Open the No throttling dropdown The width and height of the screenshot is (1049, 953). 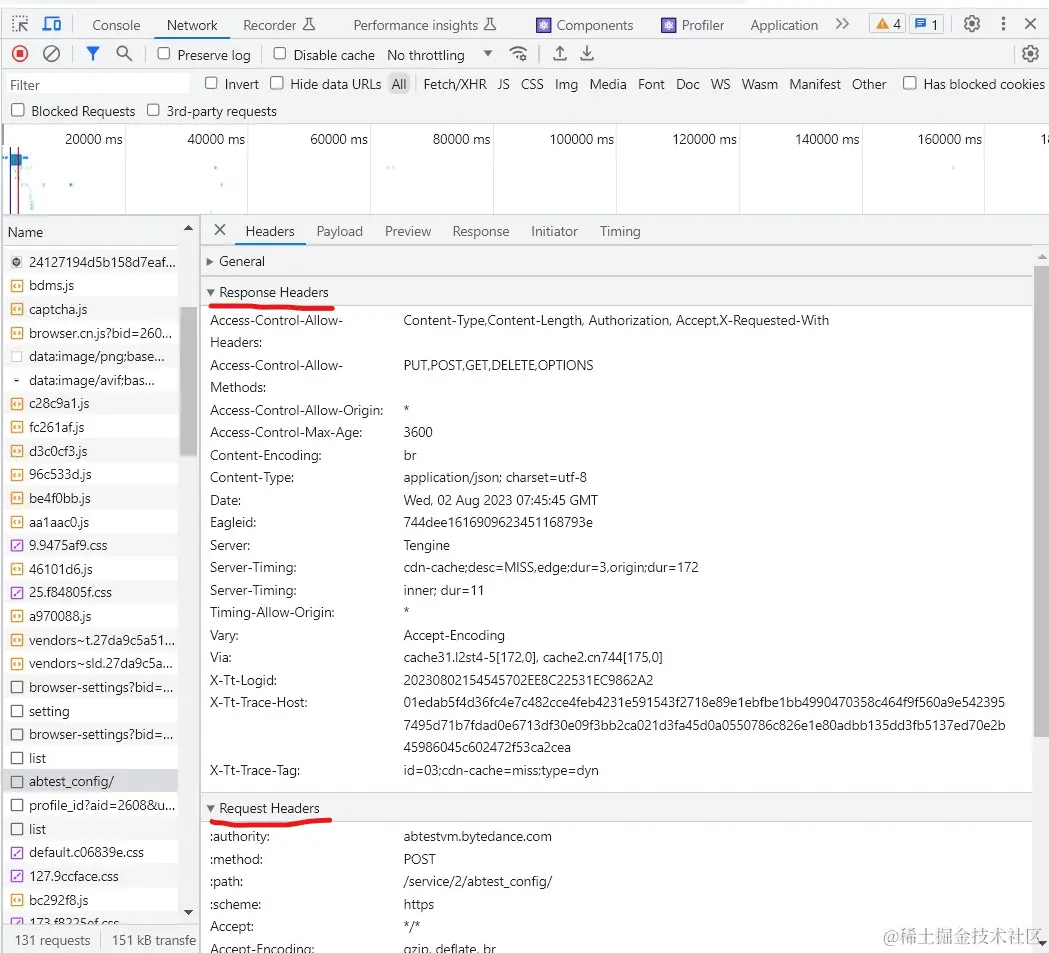click(x=440, y=55)
